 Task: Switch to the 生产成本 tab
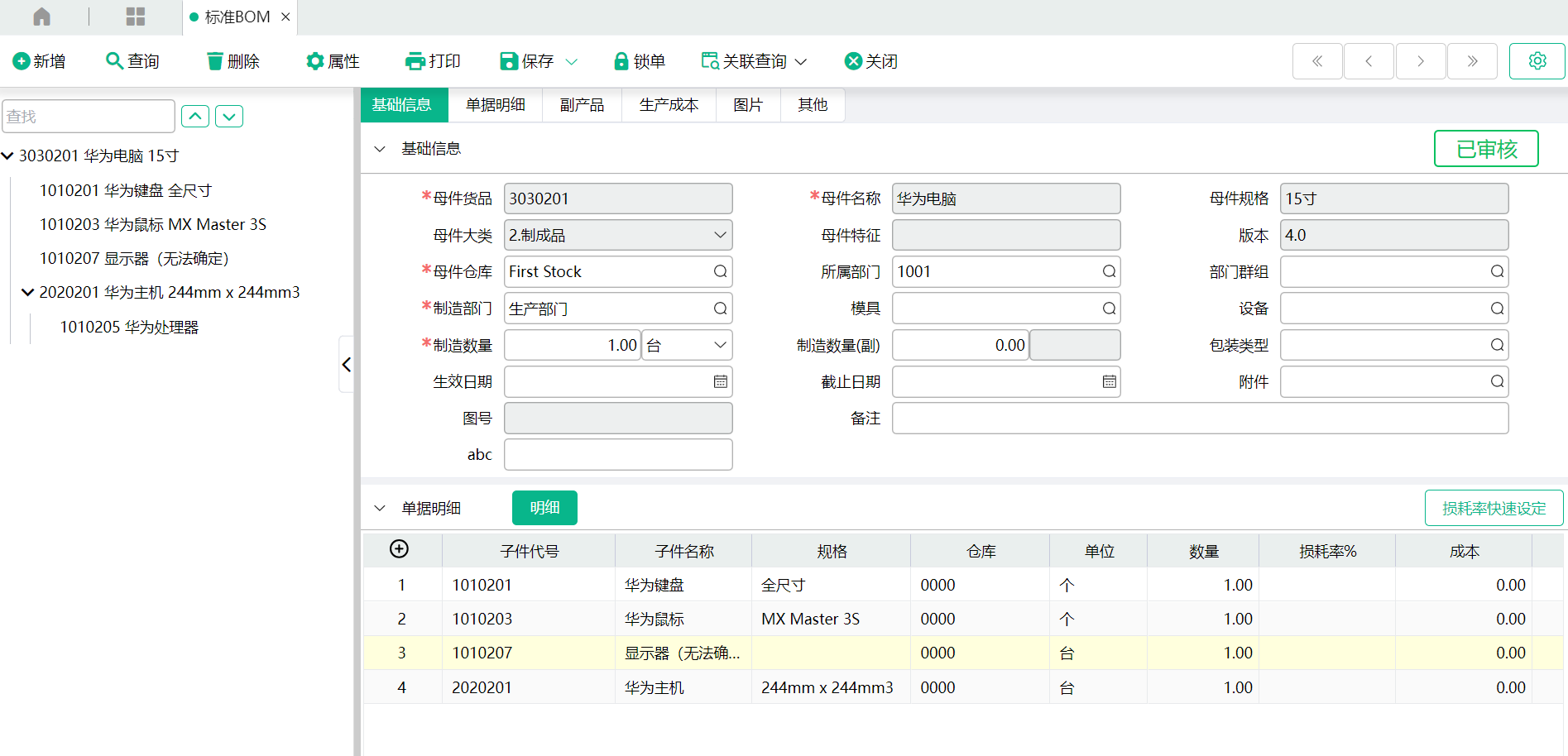click(669, 105)
